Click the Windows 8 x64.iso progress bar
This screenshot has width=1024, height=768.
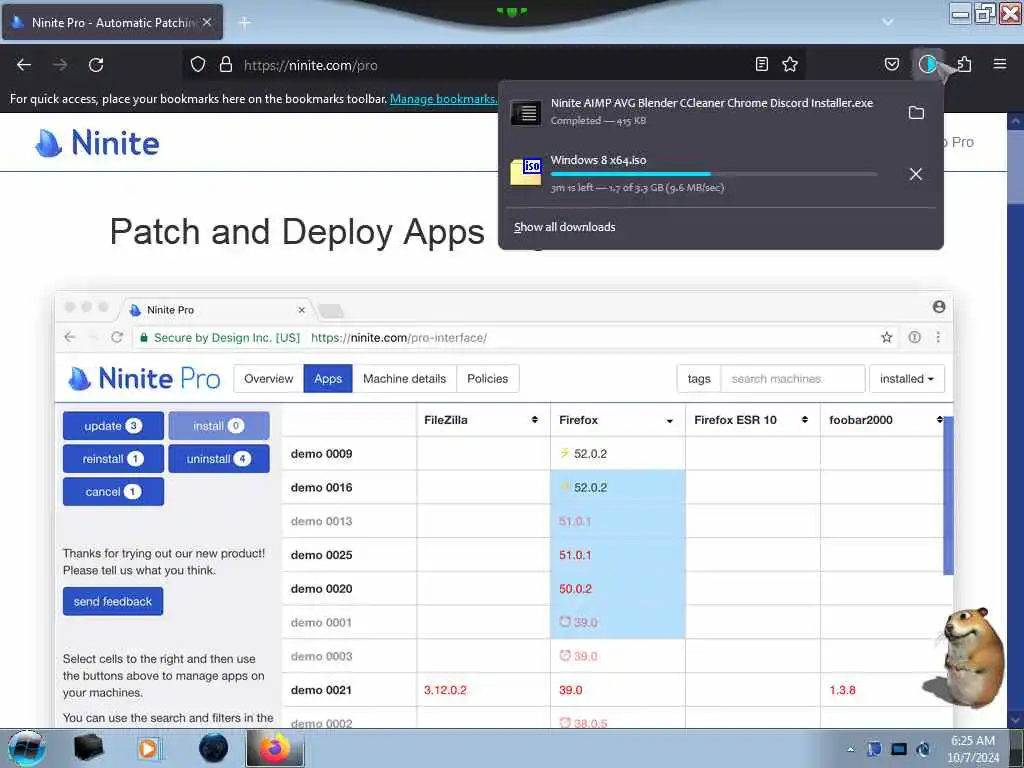pyautogui.click(x=714, y=174)
